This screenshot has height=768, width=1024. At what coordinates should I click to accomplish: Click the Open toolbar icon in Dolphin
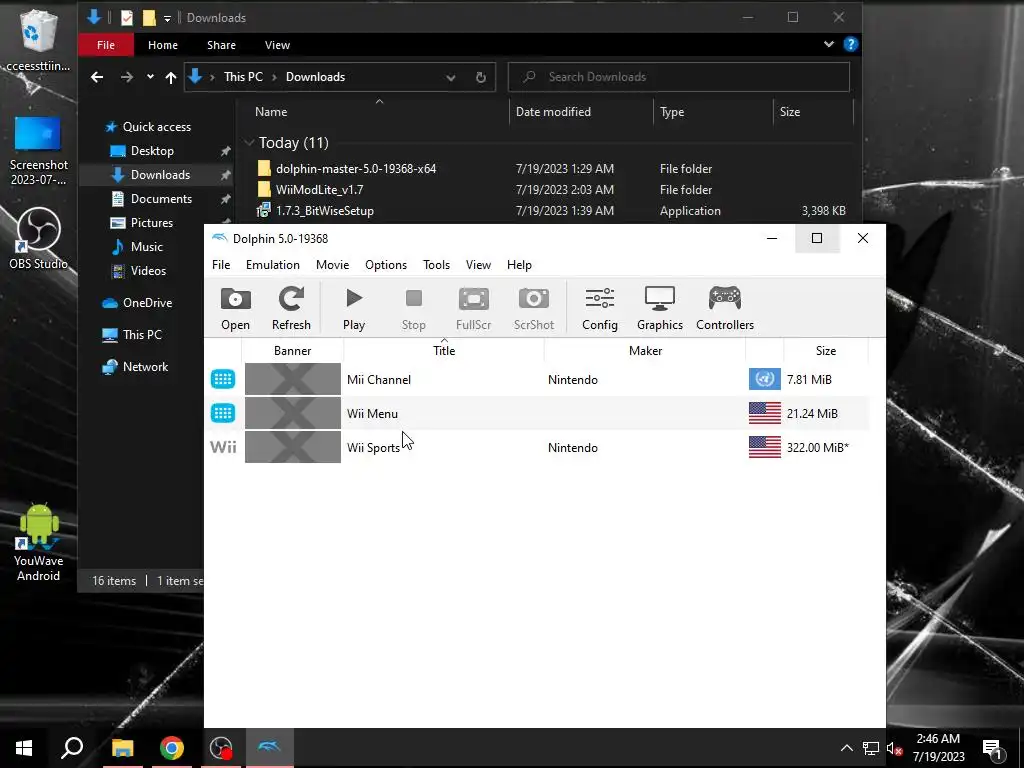click(235, 308)
